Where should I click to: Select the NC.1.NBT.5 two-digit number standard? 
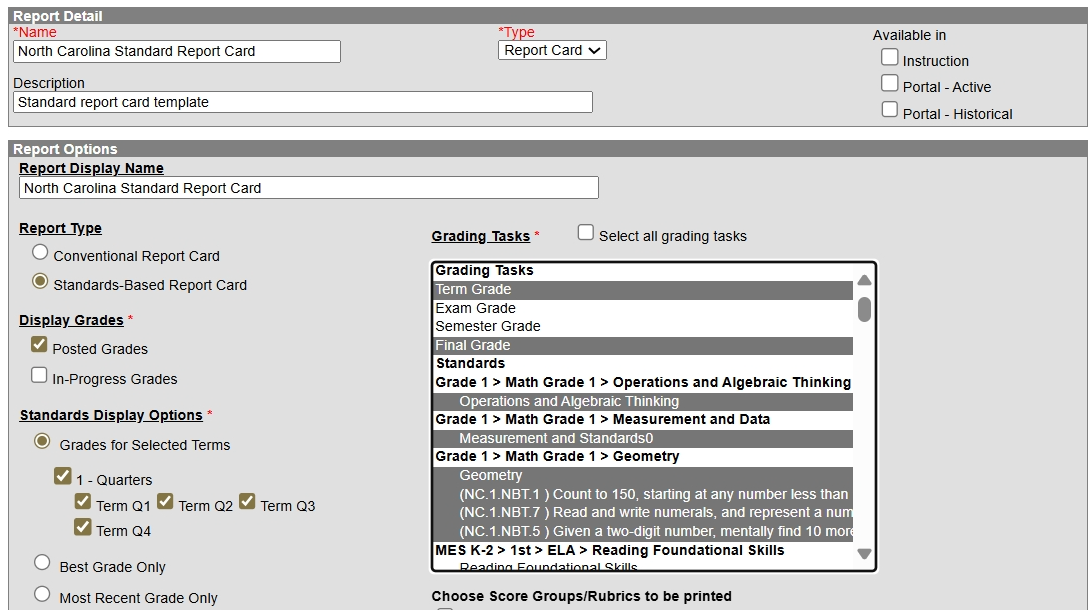642,531
